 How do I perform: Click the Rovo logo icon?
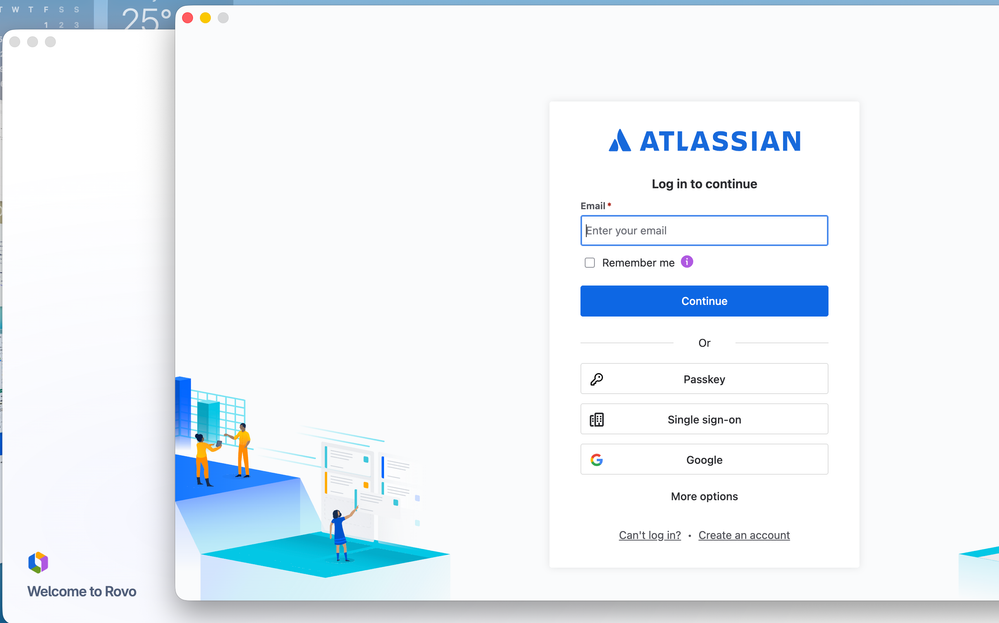[38, 562]
